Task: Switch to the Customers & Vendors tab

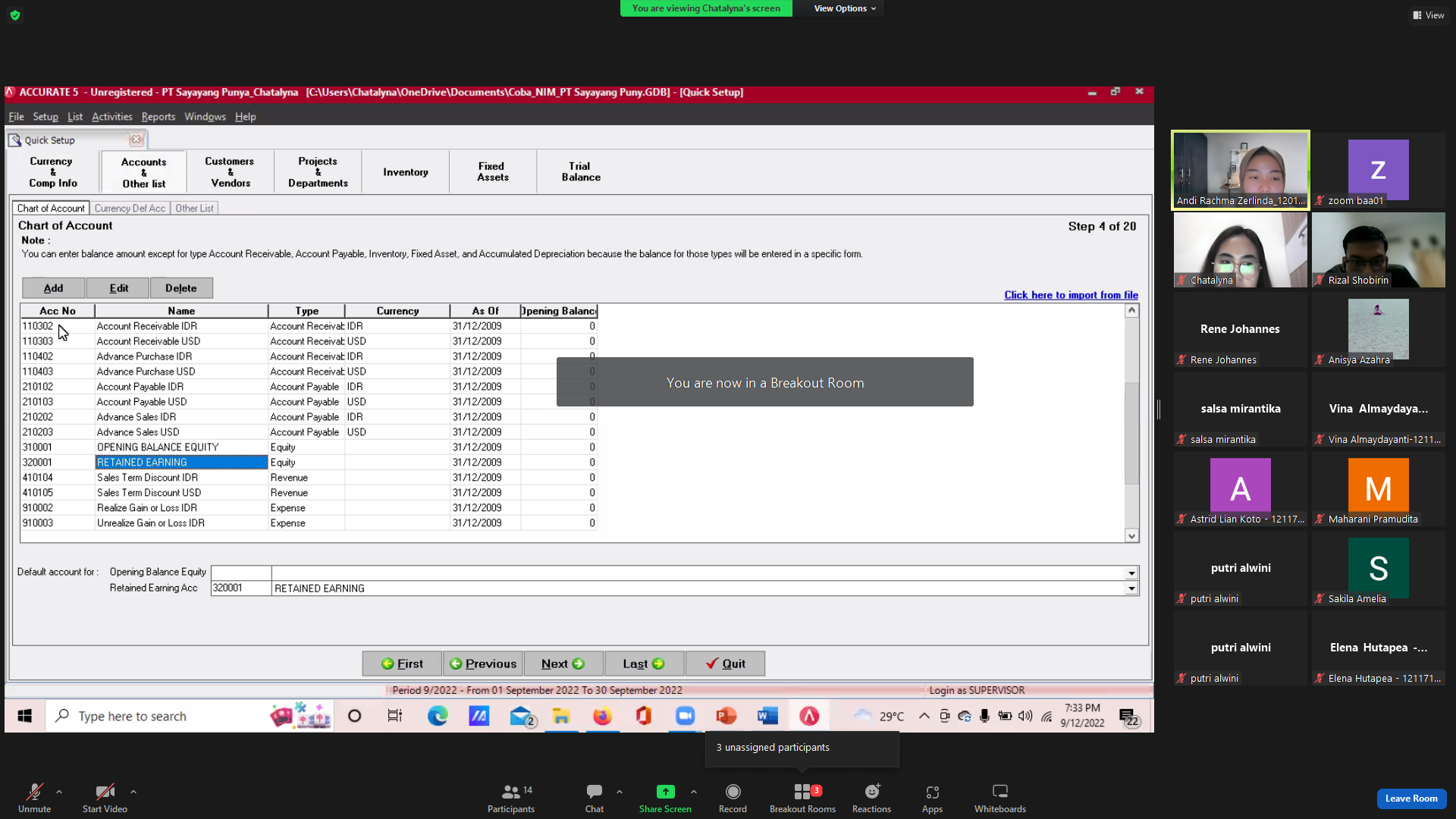Action: coord(230,172)
